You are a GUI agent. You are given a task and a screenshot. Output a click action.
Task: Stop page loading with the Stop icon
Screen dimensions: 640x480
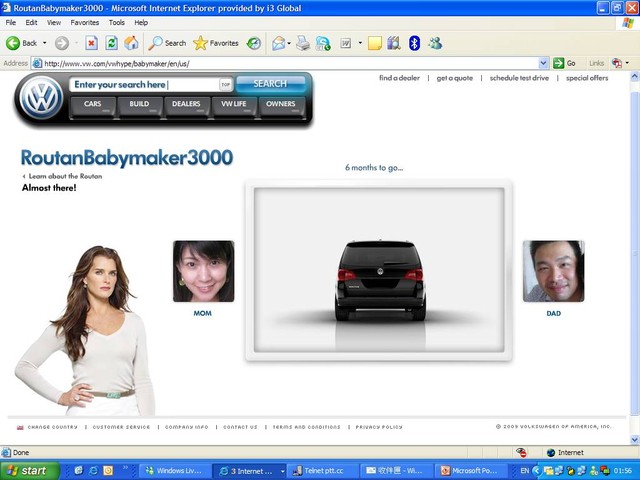click(x=91, y=43)
